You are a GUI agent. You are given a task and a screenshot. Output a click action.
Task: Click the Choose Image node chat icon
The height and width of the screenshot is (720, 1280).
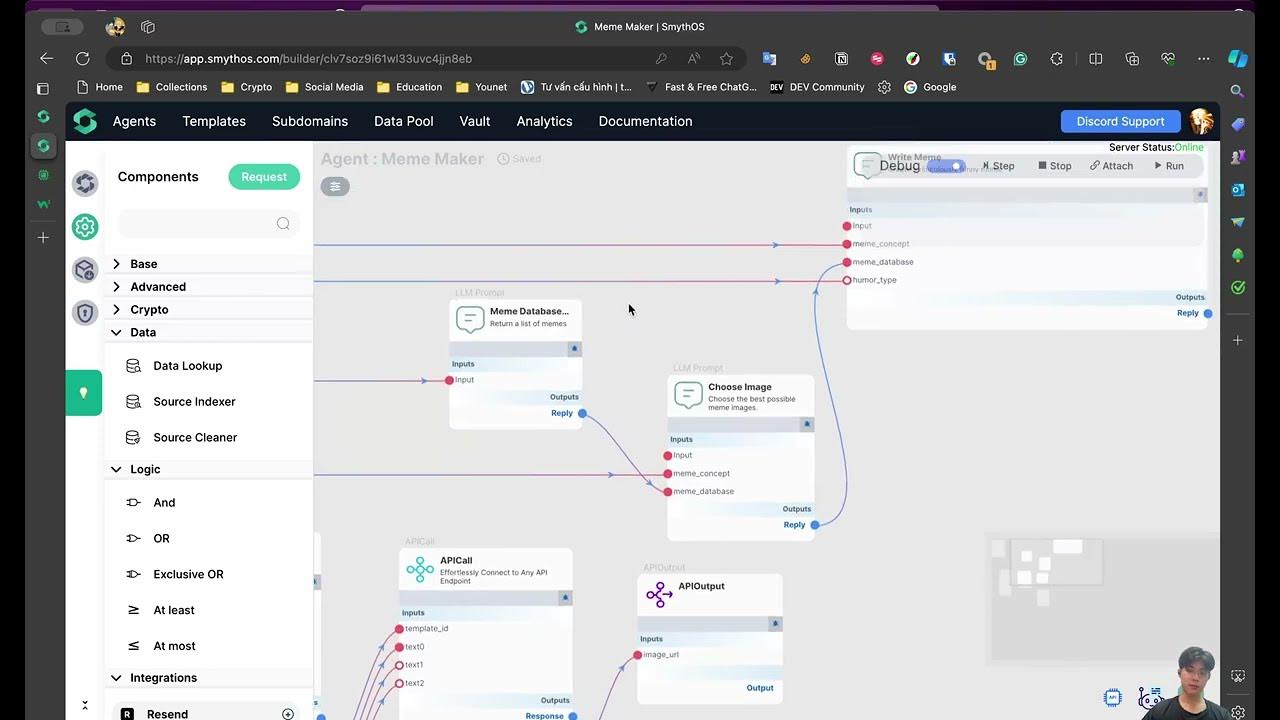pos(688,395)
